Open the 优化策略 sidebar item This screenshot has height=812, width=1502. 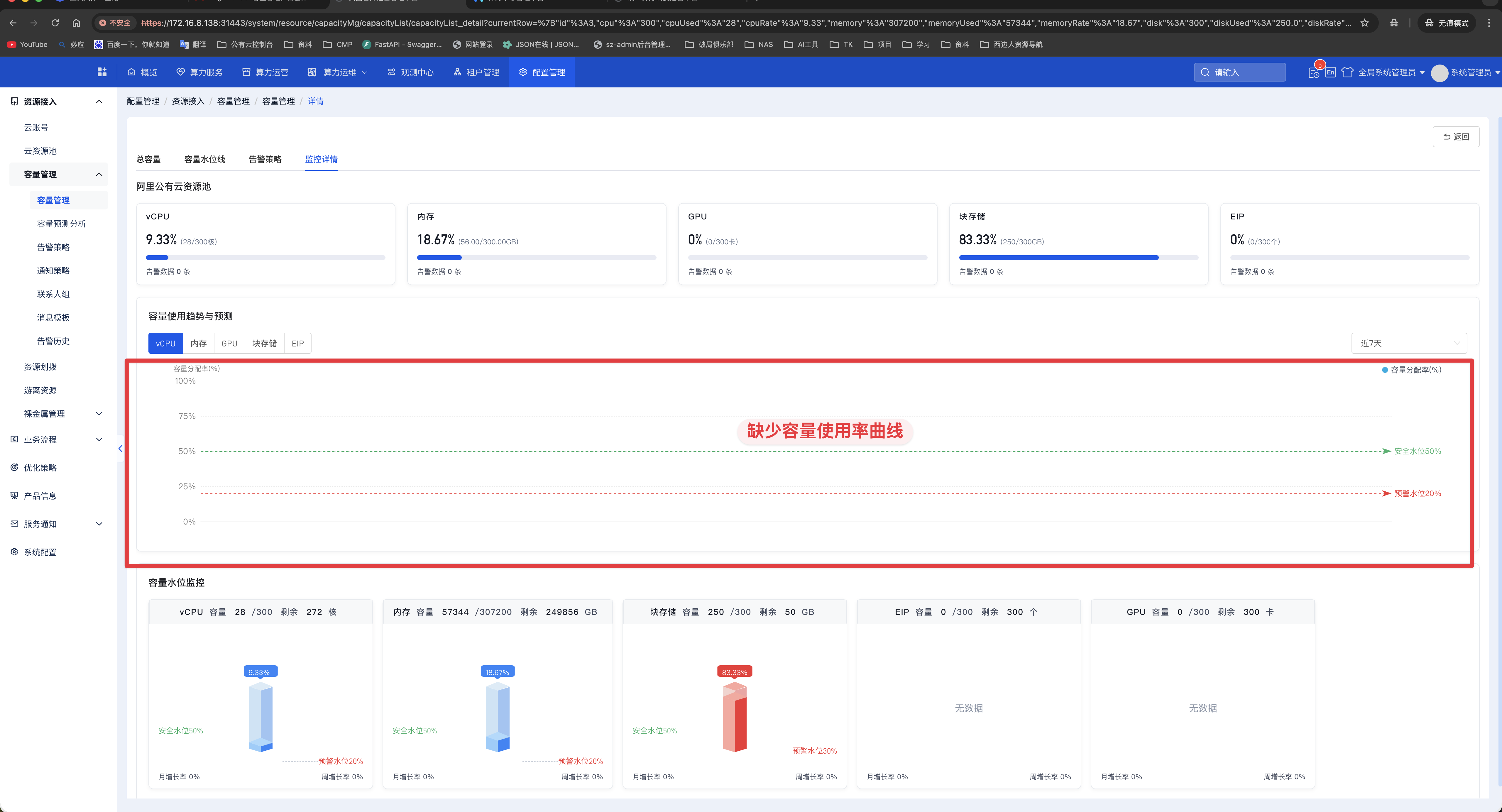[40, 468]
